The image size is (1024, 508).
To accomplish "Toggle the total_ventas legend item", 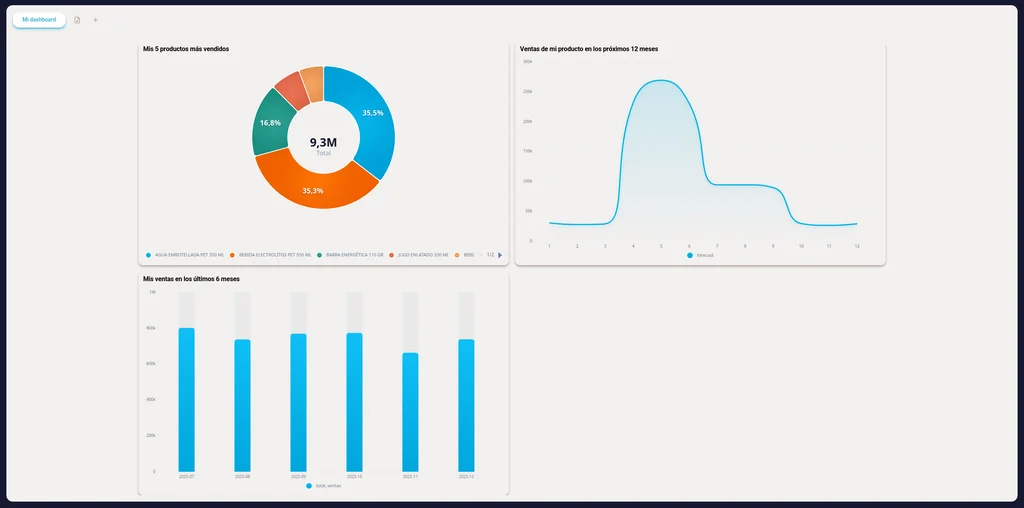I will pos(323,486).
